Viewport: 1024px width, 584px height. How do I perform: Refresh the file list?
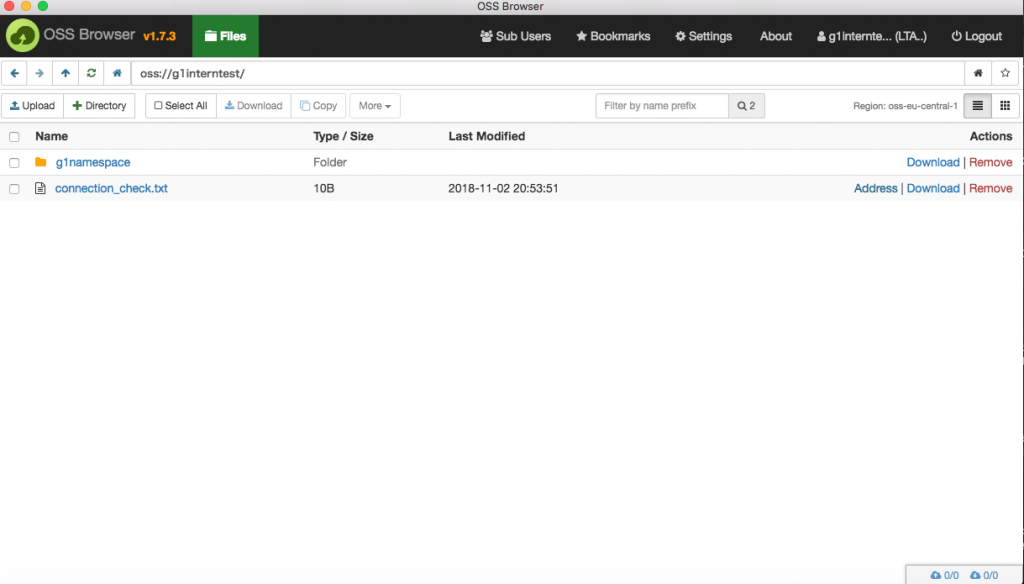[91, 73]
